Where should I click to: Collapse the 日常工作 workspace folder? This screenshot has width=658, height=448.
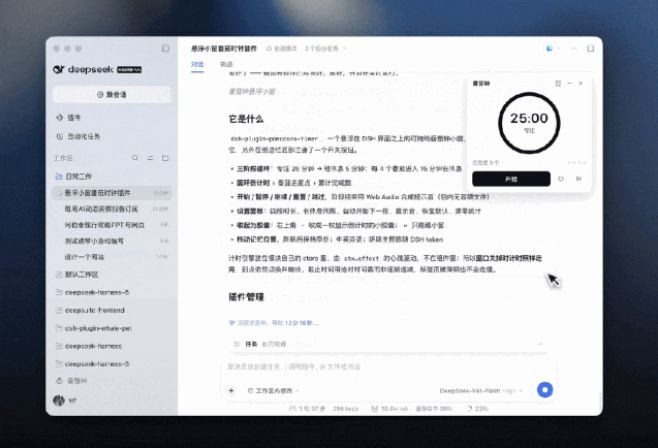pos(74,176)
